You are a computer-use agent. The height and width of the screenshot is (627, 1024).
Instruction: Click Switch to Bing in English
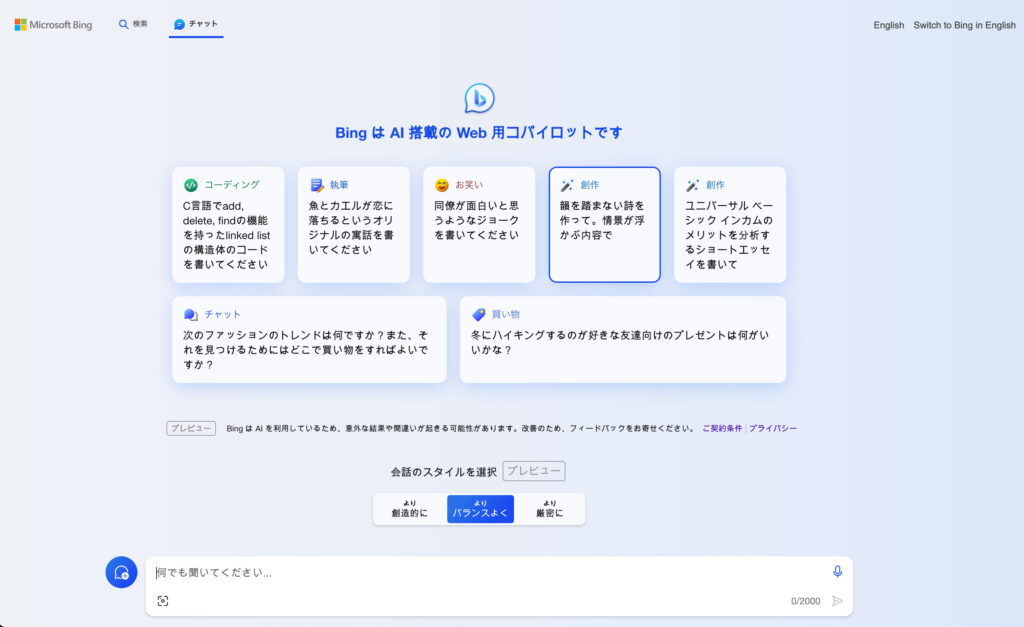coord(965,25)
